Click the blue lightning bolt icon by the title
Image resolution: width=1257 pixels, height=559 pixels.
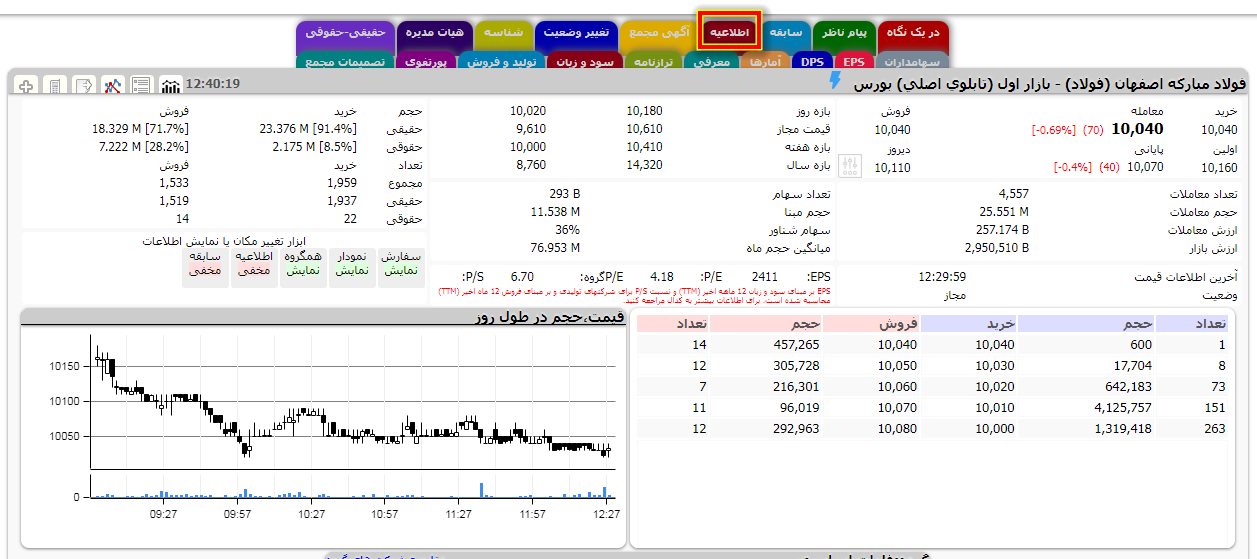835,81
